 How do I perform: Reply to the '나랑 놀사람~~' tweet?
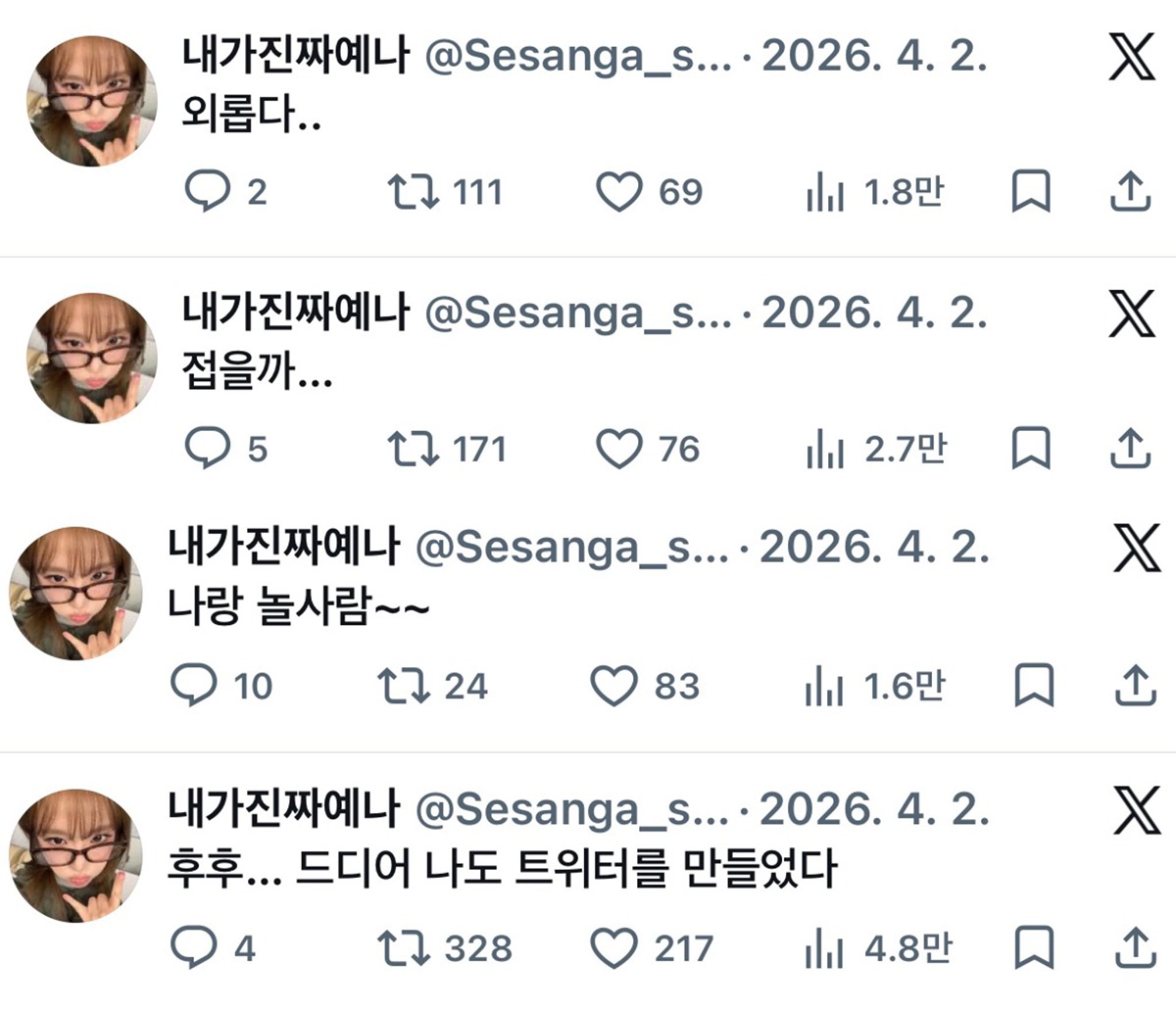pyautogui.click(x=192, y=686)
